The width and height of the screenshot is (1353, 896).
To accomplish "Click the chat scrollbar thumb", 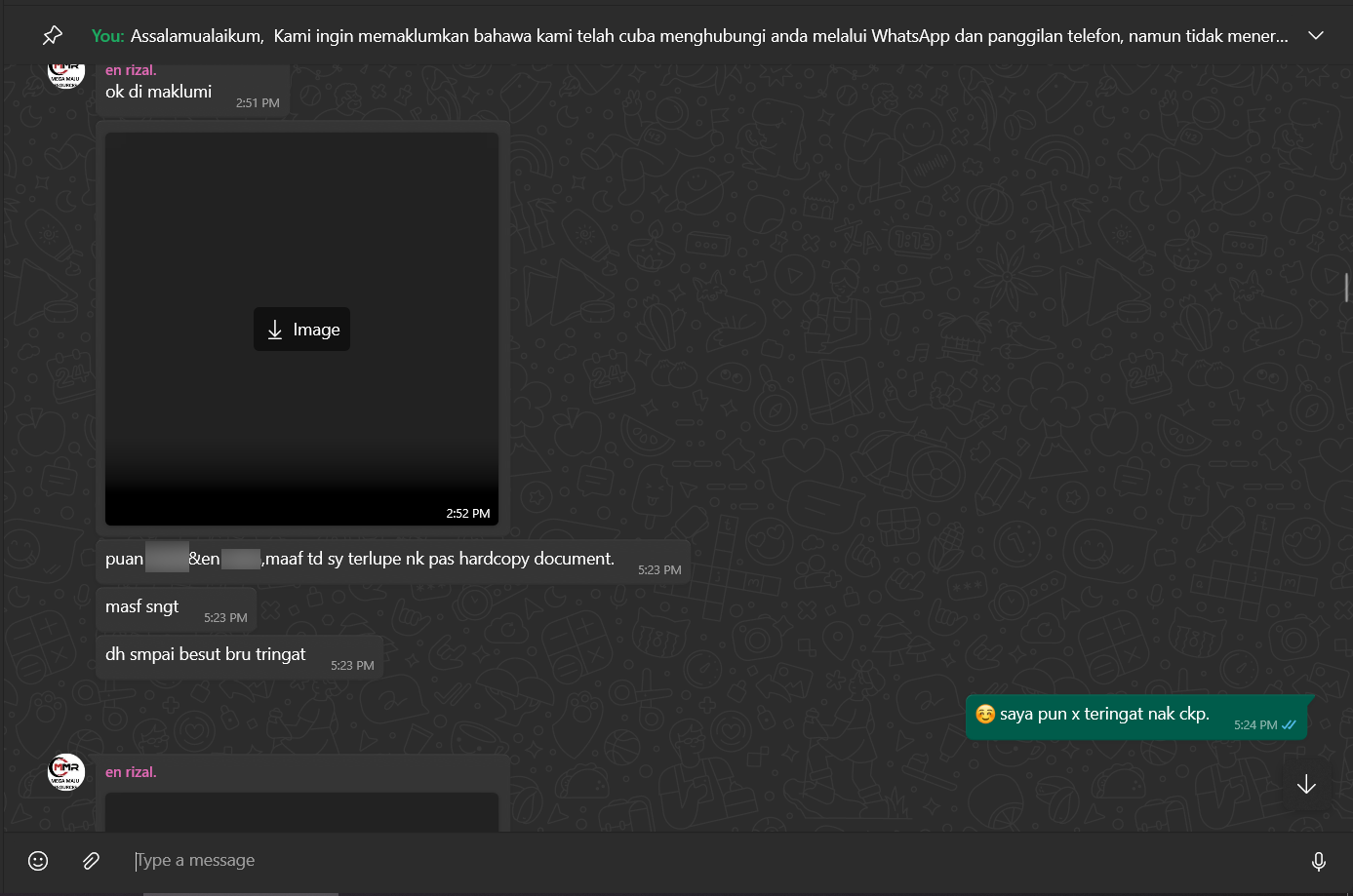I will tap(1347, 287).
